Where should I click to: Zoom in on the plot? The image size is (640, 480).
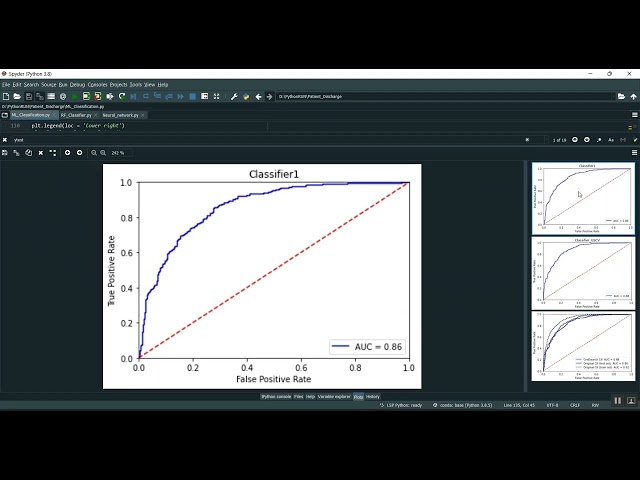(x=103, y=153)
